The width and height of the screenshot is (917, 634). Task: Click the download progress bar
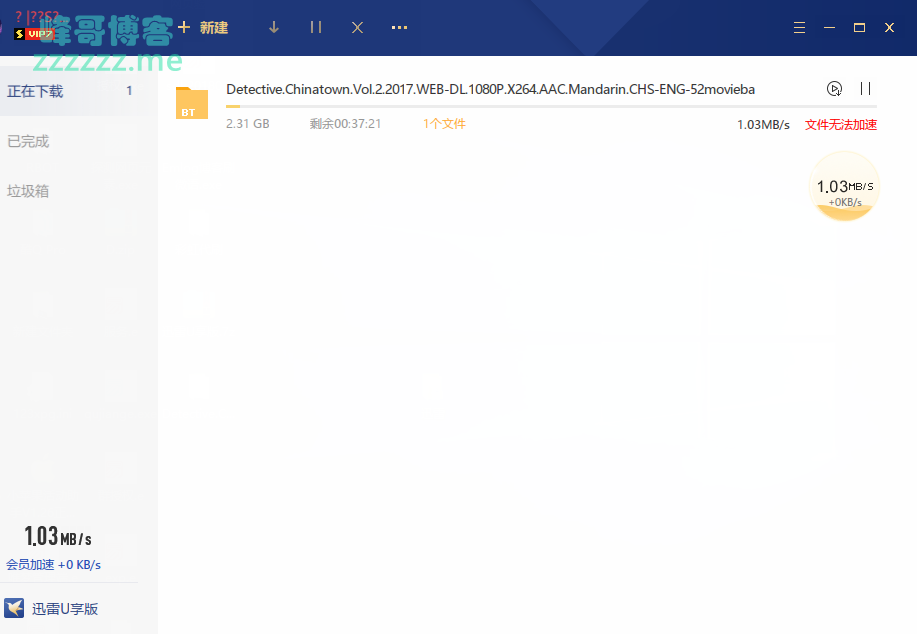pos(550,106)
